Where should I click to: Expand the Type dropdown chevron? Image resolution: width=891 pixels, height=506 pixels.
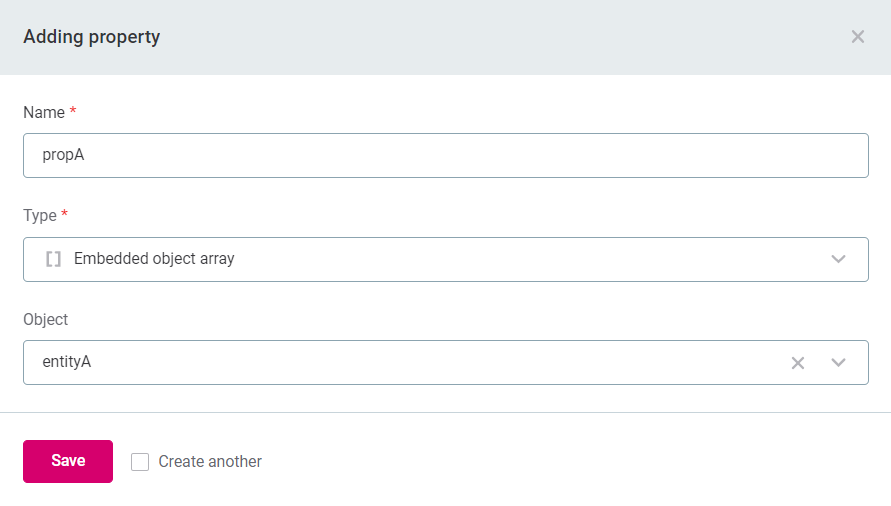click(x=838, y=259)
